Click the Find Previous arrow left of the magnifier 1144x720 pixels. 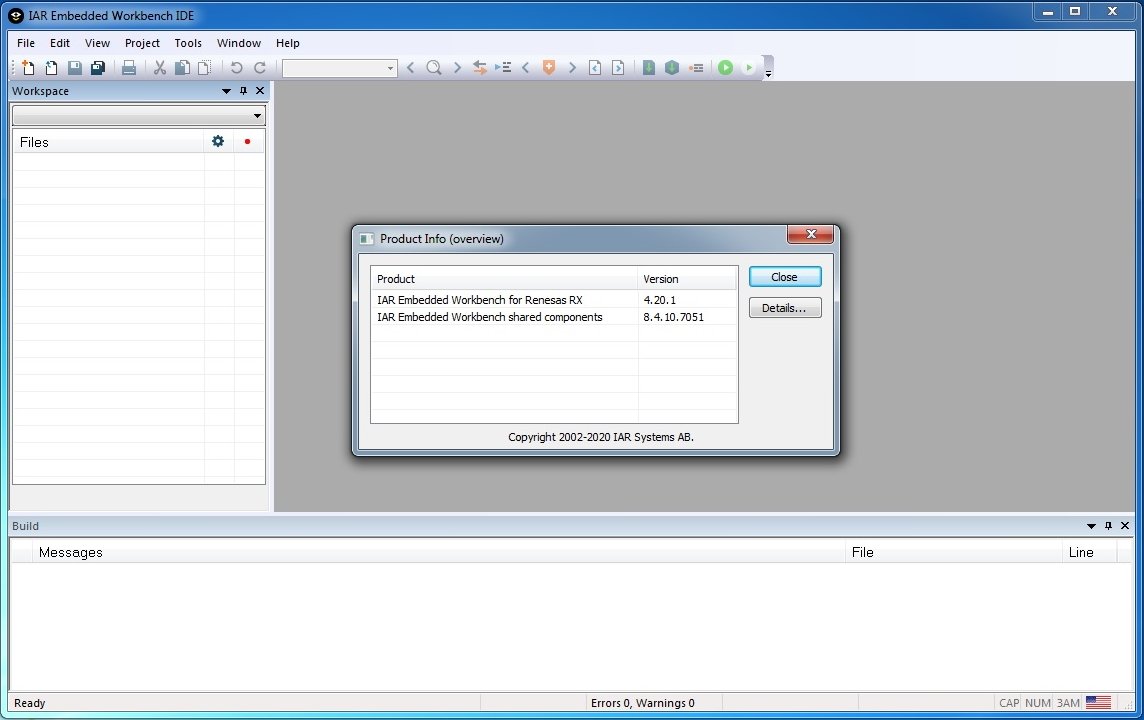point(410,68)
